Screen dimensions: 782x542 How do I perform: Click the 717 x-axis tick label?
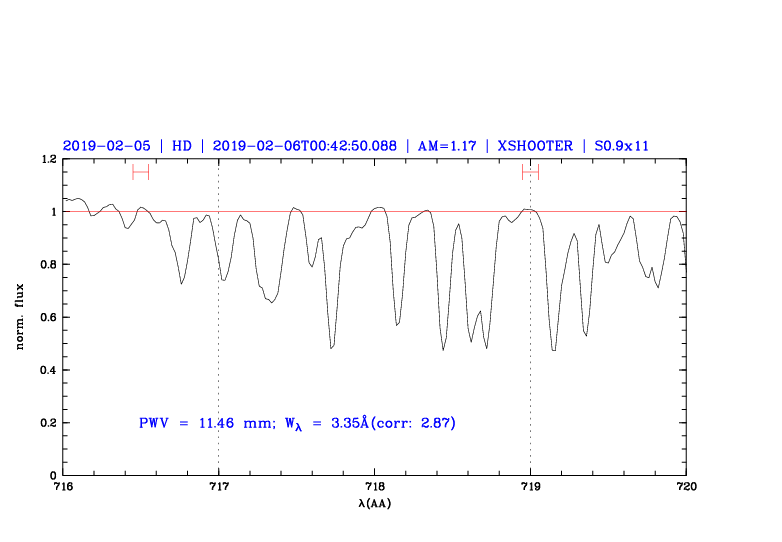point(218,487)
